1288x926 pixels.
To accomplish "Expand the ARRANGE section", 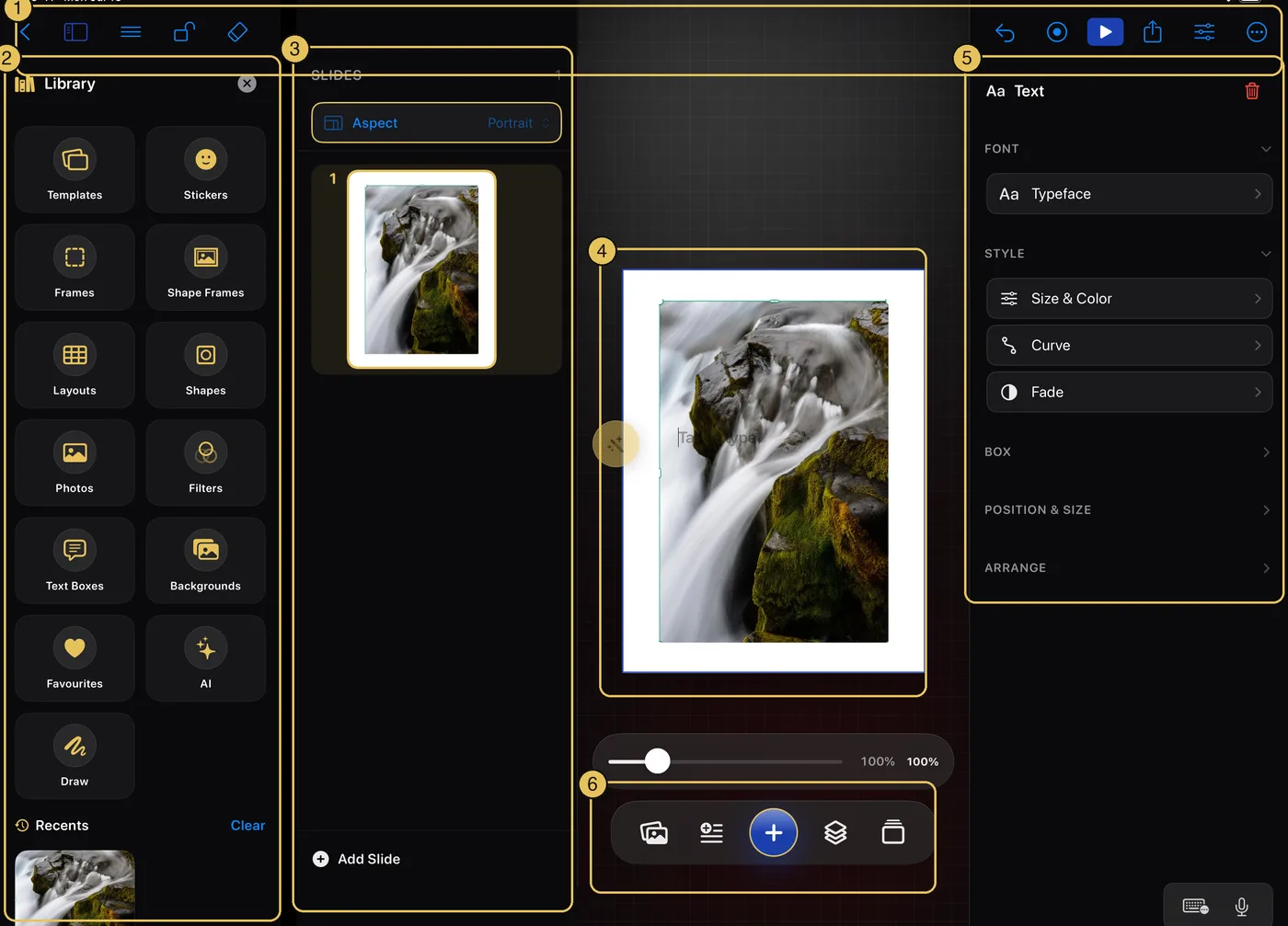I will [1128, 568].
